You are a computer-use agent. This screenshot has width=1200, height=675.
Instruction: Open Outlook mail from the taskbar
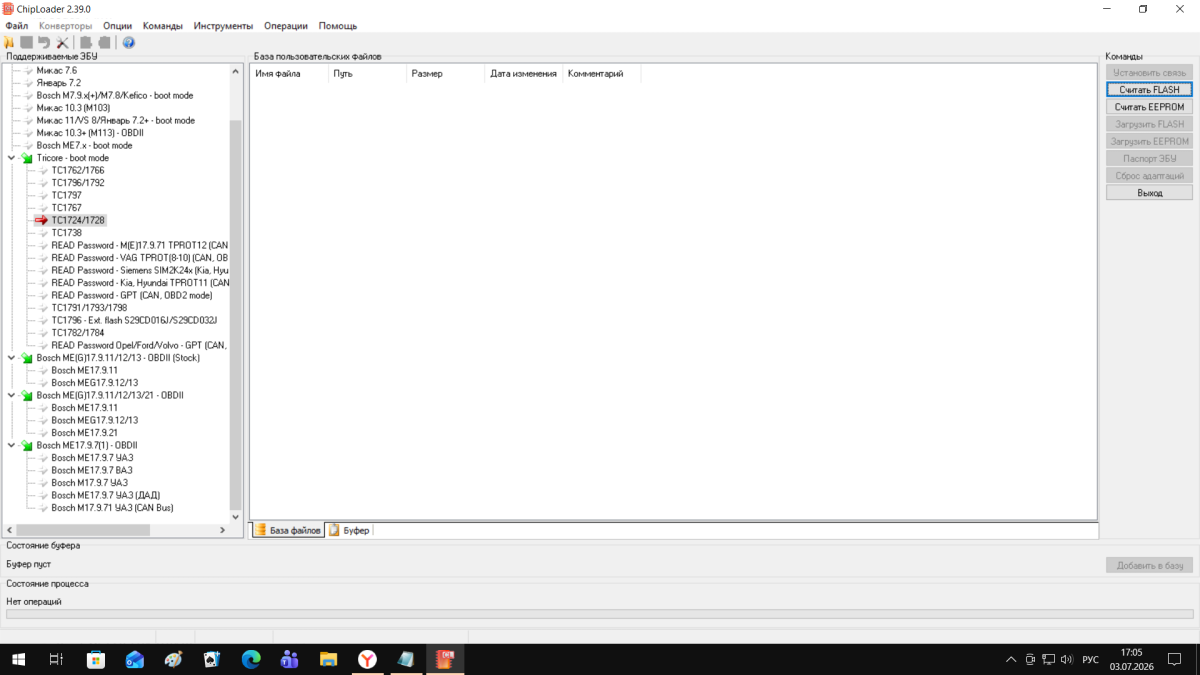[134, 660]
